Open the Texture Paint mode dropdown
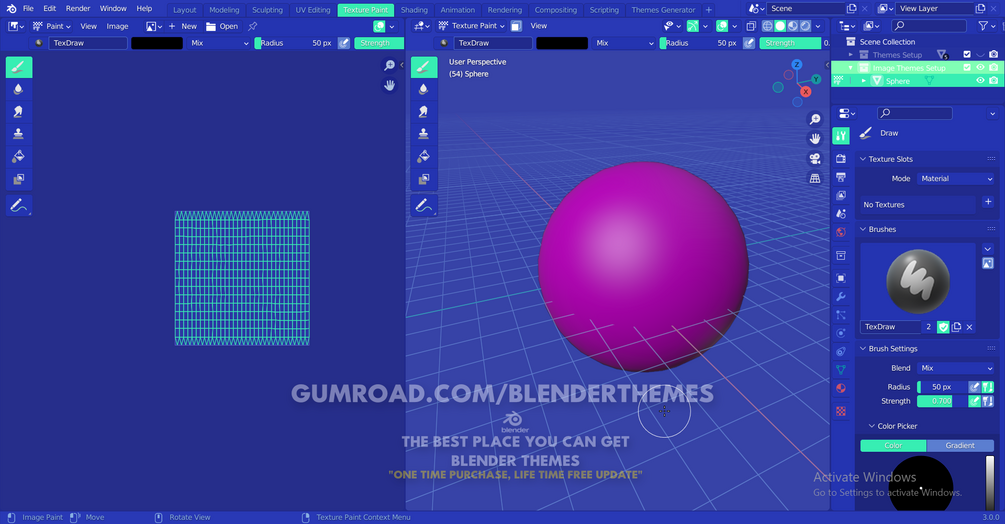 click(472, 26)
